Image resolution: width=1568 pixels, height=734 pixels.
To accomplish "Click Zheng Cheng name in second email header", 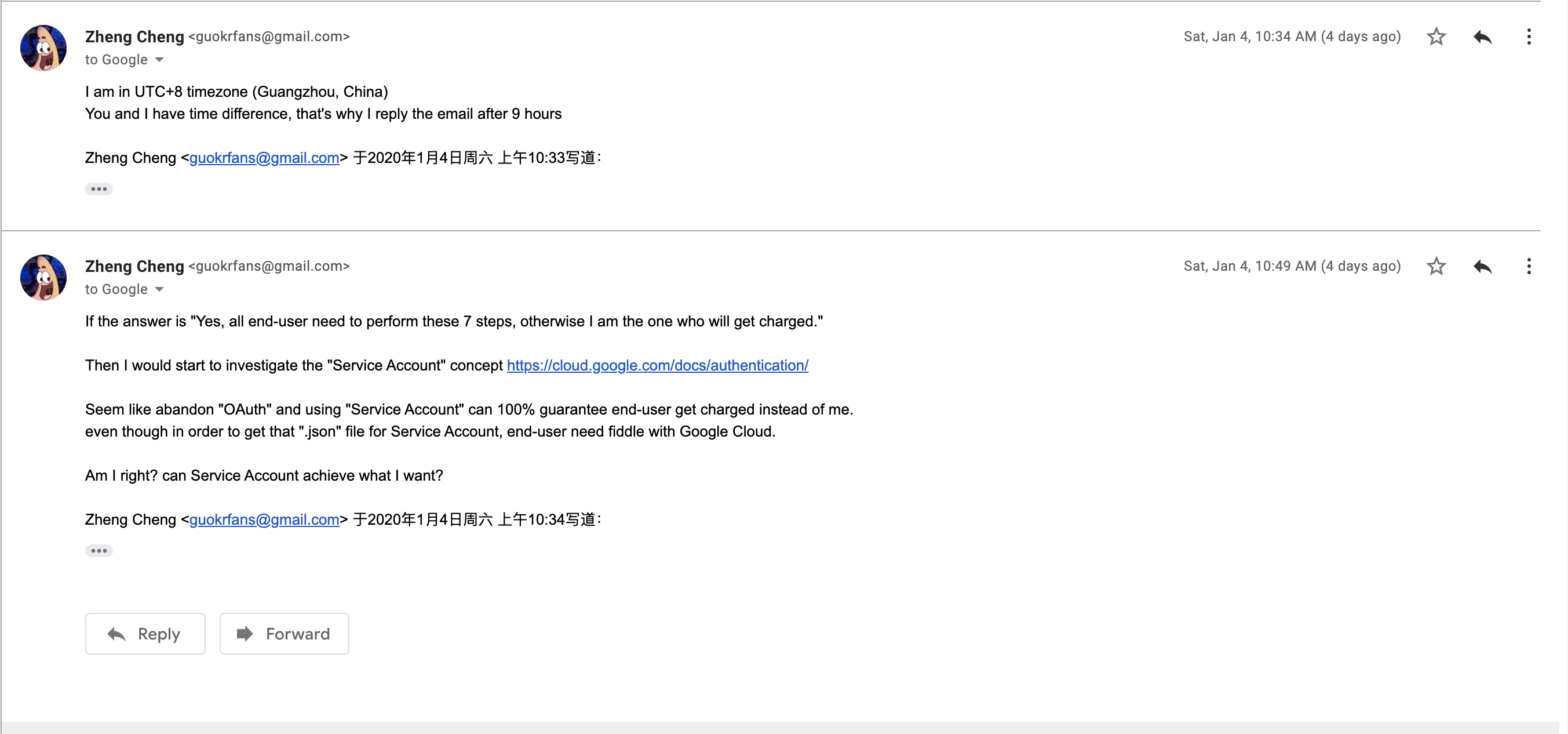I will point(134,266).
